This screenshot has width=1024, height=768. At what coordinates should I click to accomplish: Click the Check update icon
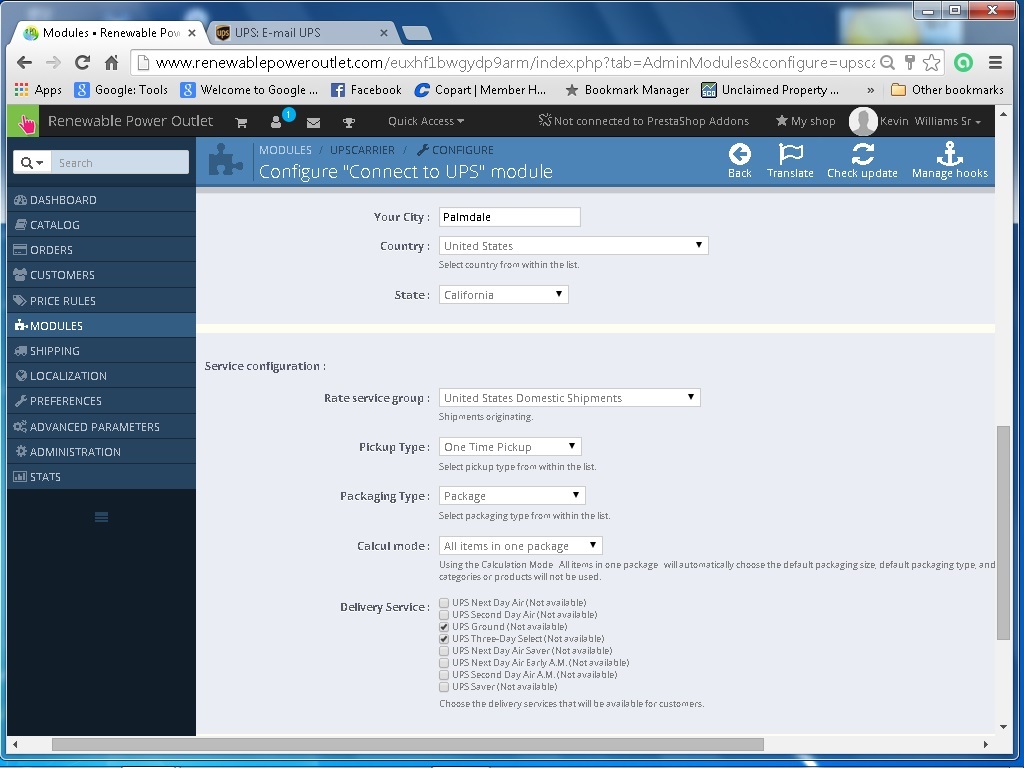point(862,161)
